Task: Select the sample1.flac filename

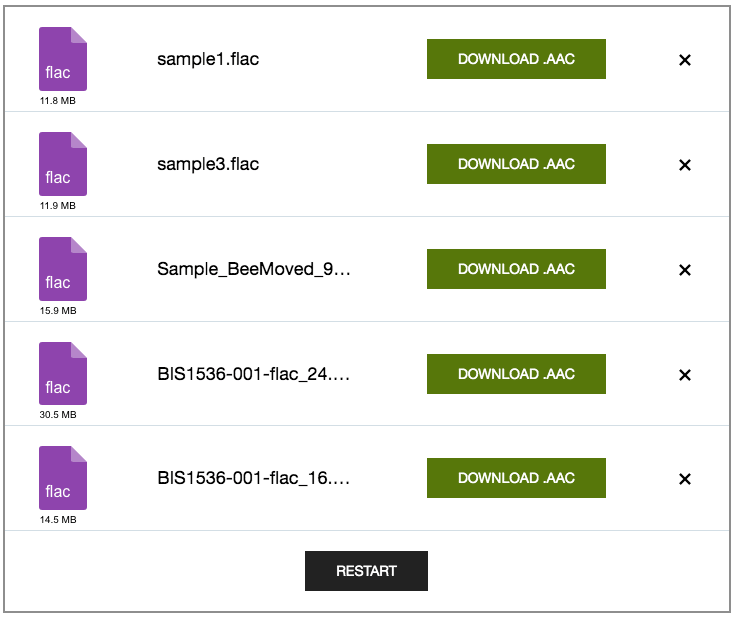Action: coord(208,59)
